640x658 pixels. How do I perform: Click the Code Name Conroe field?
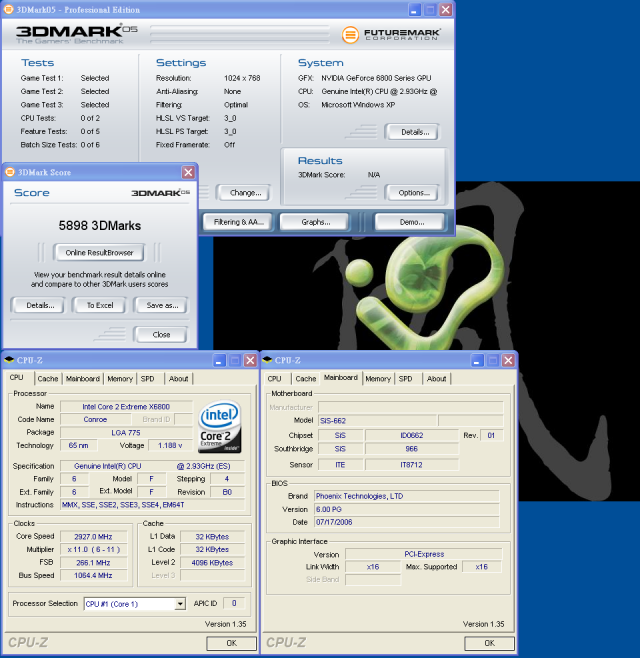tap(95, 419)
